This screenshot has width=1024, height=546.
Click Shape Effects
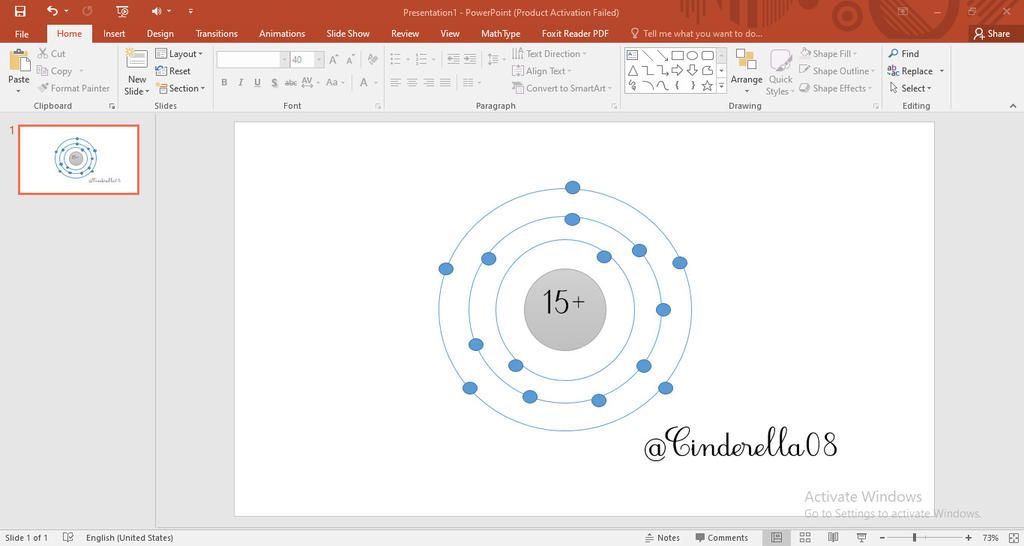point(835,88)
